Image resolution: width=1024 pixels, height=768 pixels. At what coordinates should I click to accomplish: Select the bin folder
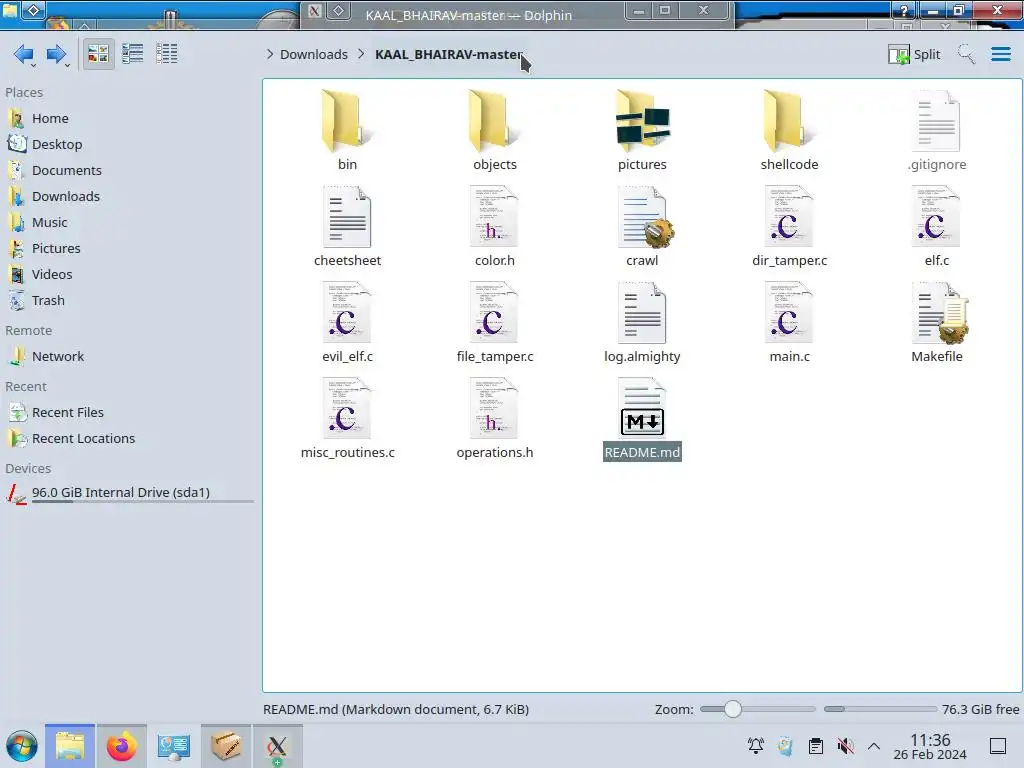pyautogui.click(x=347, y=131)
